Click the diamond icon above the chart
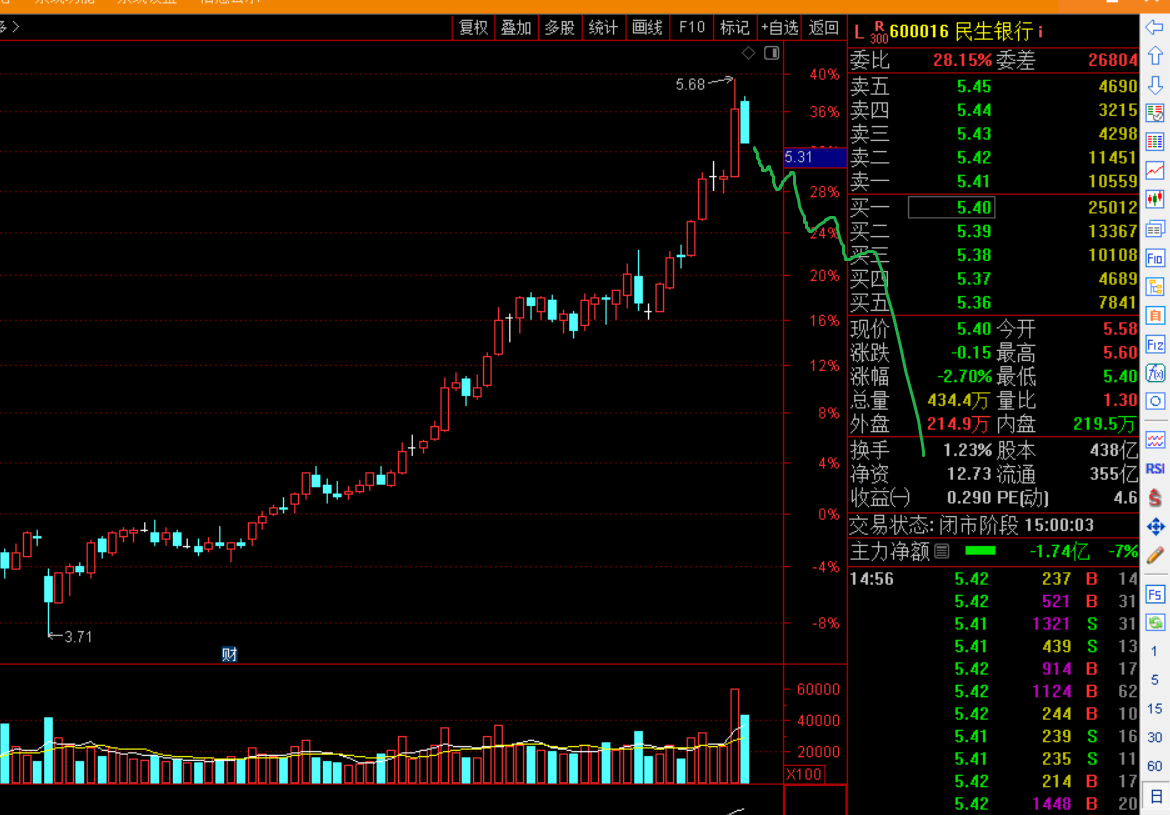 tap(748, 52)
